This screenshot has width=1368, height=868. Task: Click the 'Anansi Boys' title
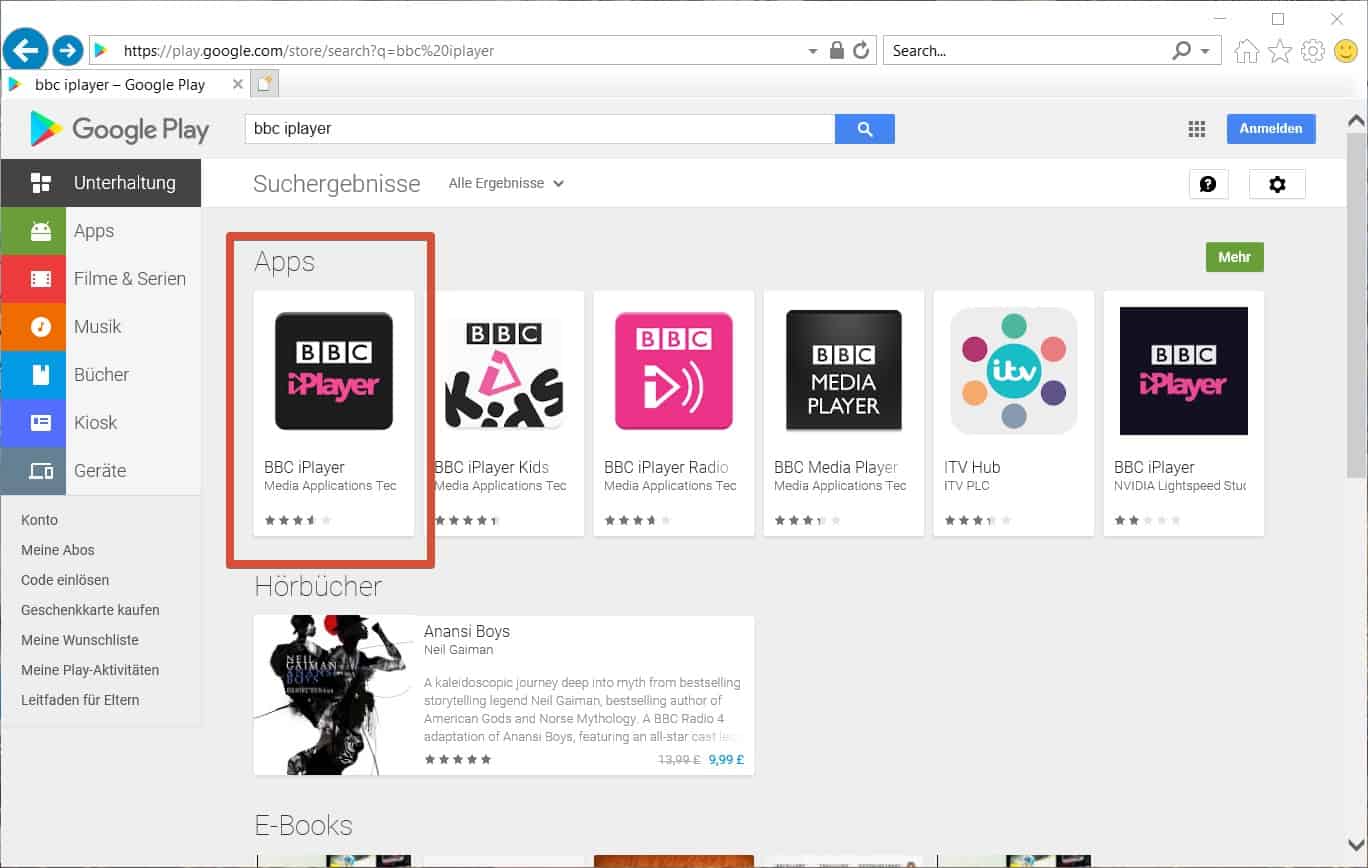pyautogui.click(x=467, y=632)
